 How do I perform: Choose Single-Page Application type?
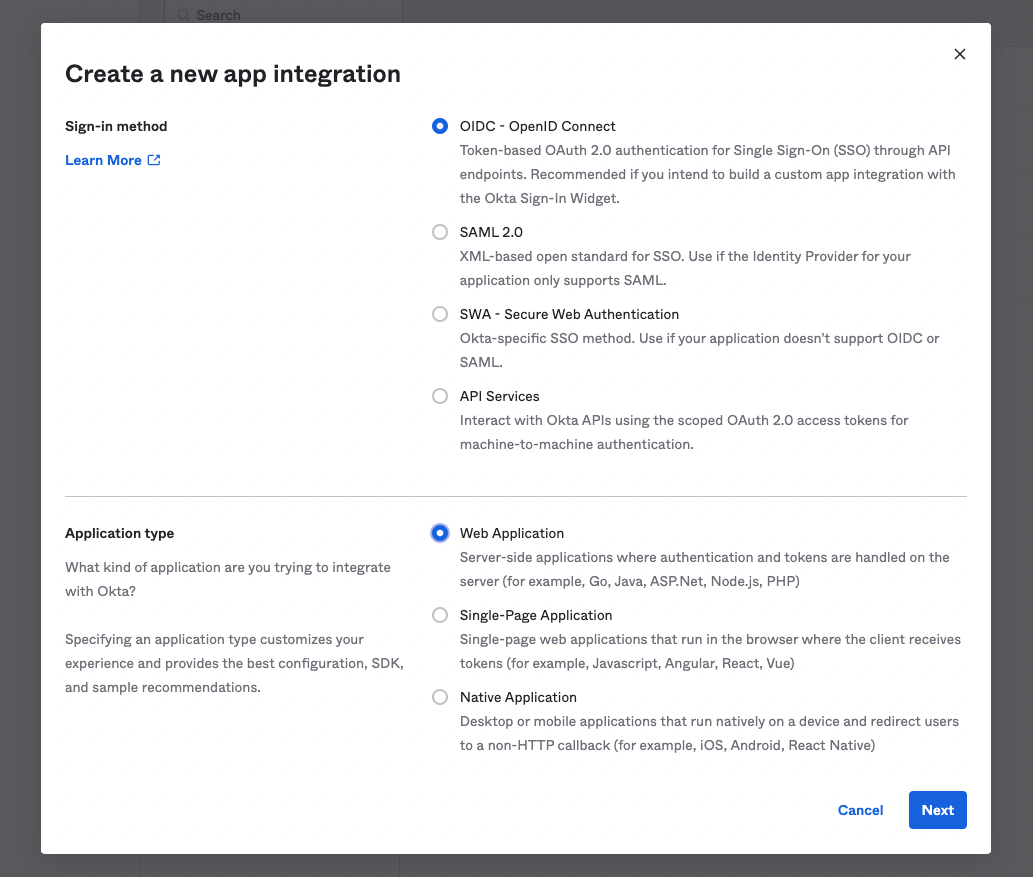click(440, 615)
